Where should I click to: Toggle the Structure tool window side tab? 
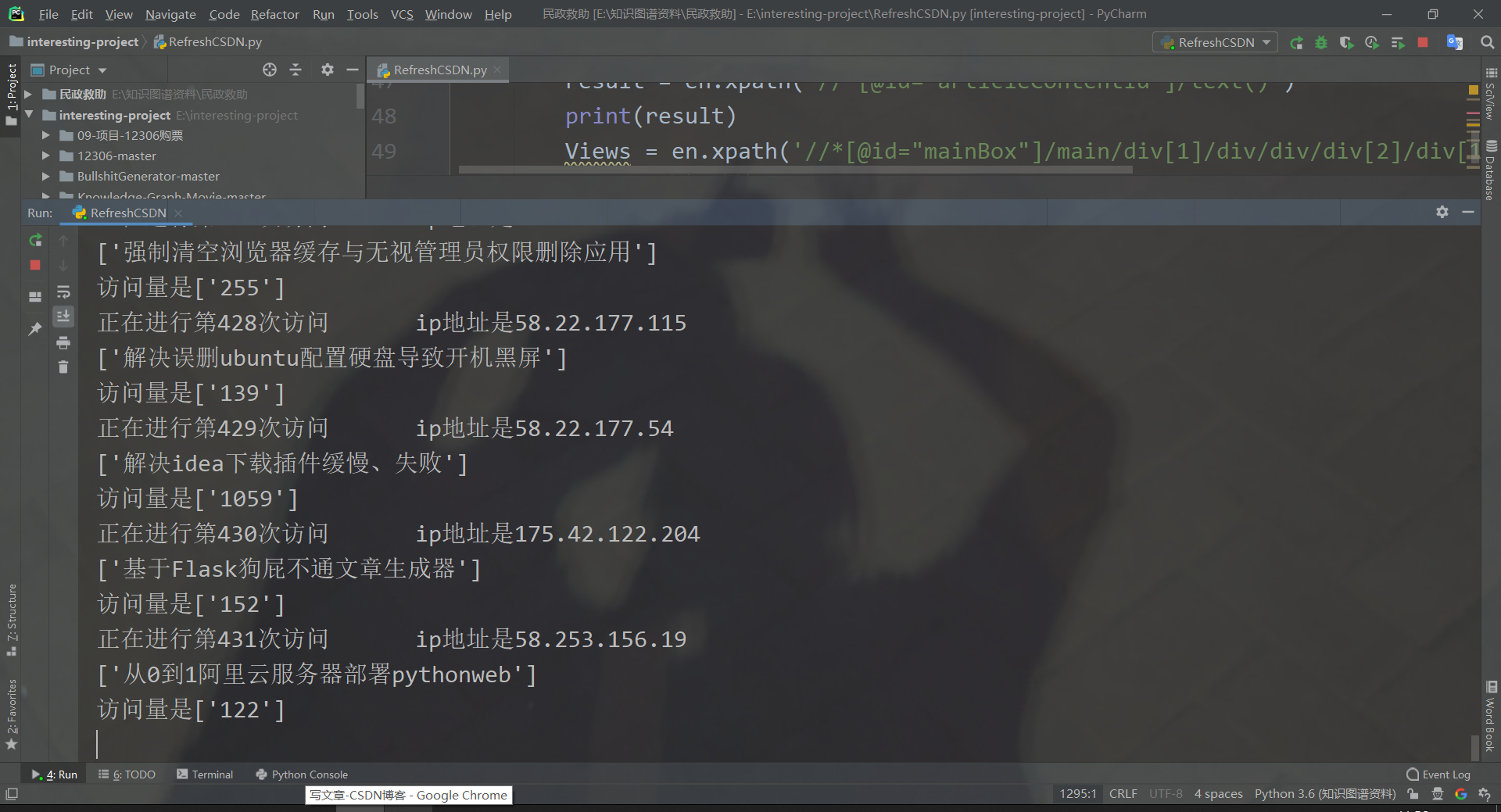(11, 620)
